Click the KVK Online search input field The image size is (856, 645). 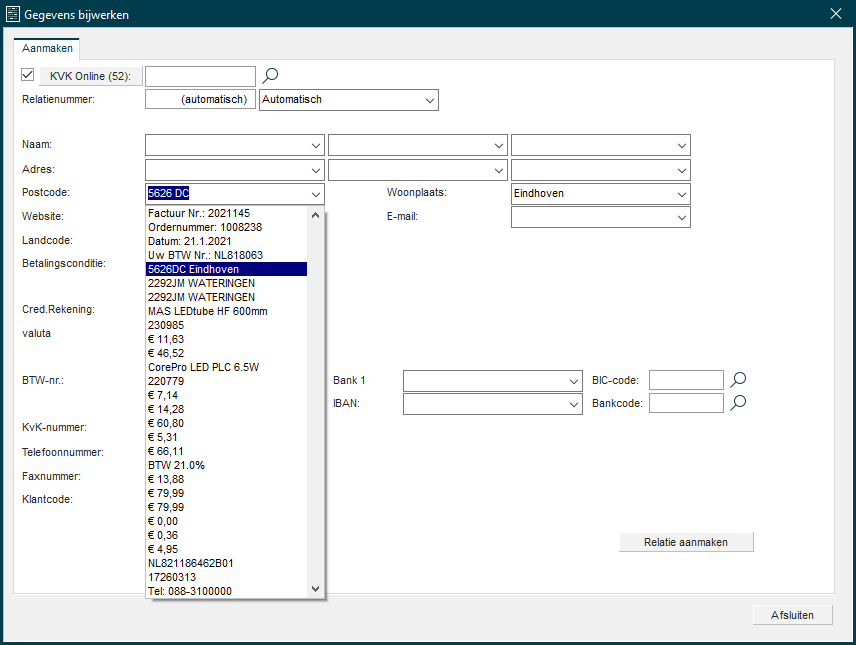(x=200, y=76)
